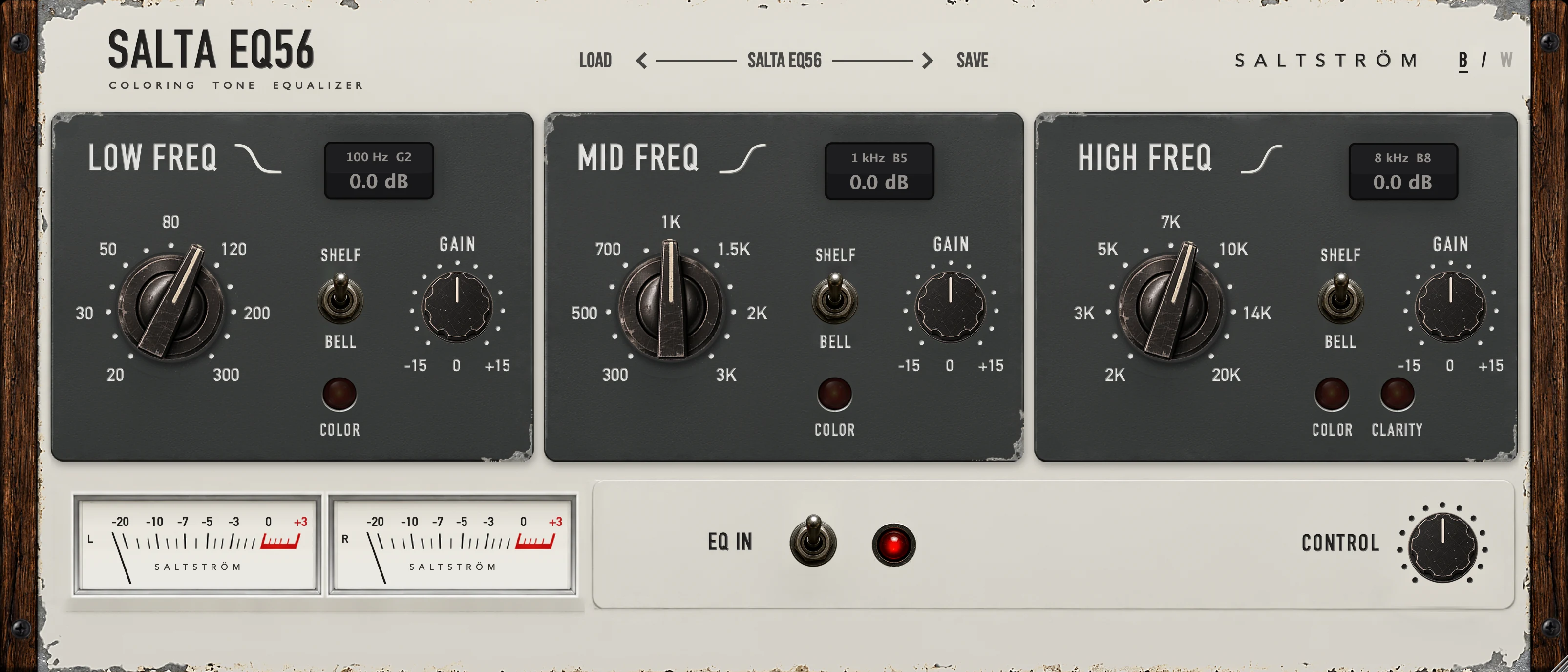The height and width of the screenshot is (672, 1568).
Task: Toggle the High Freq Shelf/Bell switch
Action: [x=1340, y=298]
